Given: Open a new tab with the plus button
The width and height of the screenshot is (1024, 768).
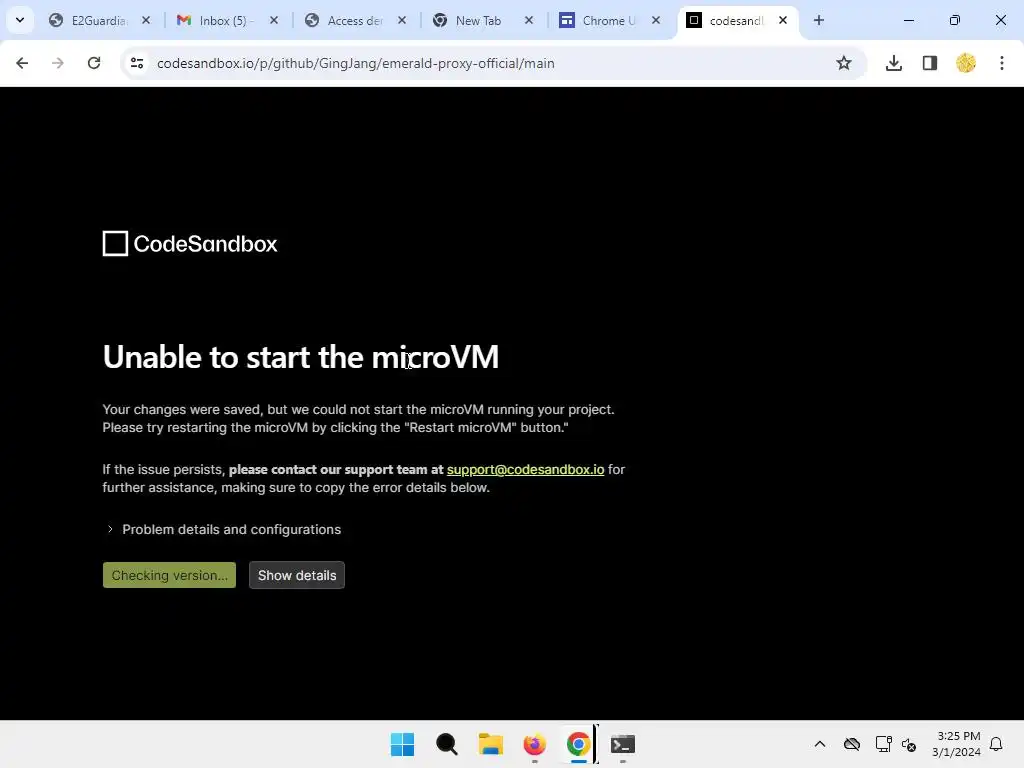Looking at the screenshot, I should pyautogui.click(x=819, y=20).
